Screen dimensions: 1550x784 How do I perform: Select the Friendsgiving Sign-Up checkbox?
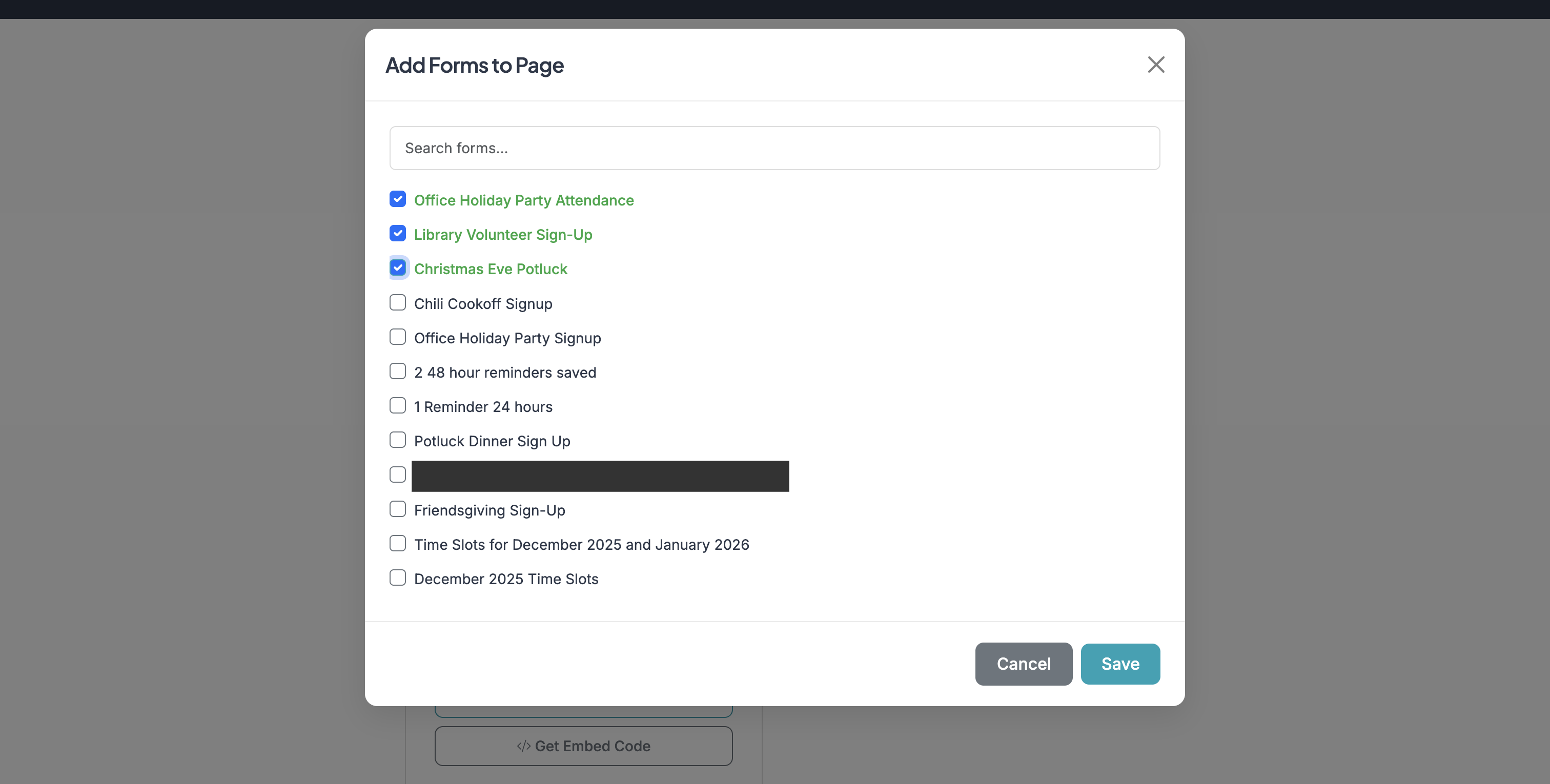point(398,508)
